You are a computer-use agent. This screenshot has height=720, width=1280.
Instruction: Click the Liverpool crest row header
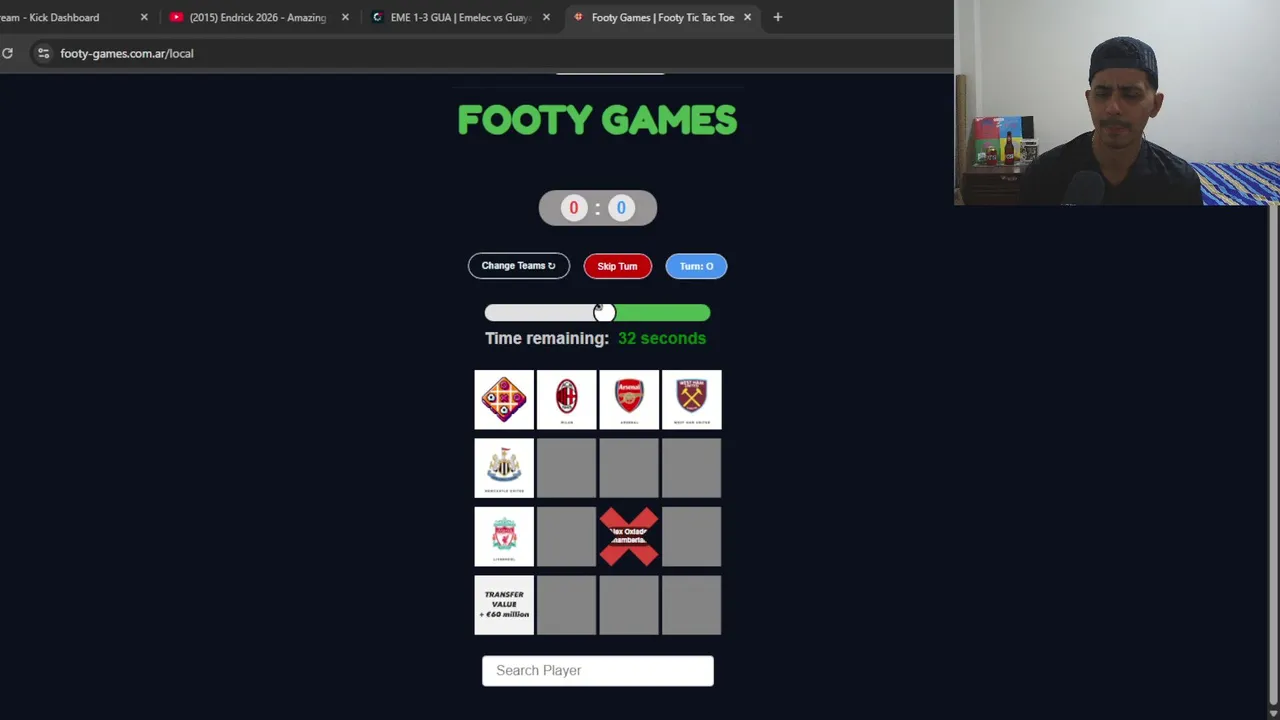point(504,536)
